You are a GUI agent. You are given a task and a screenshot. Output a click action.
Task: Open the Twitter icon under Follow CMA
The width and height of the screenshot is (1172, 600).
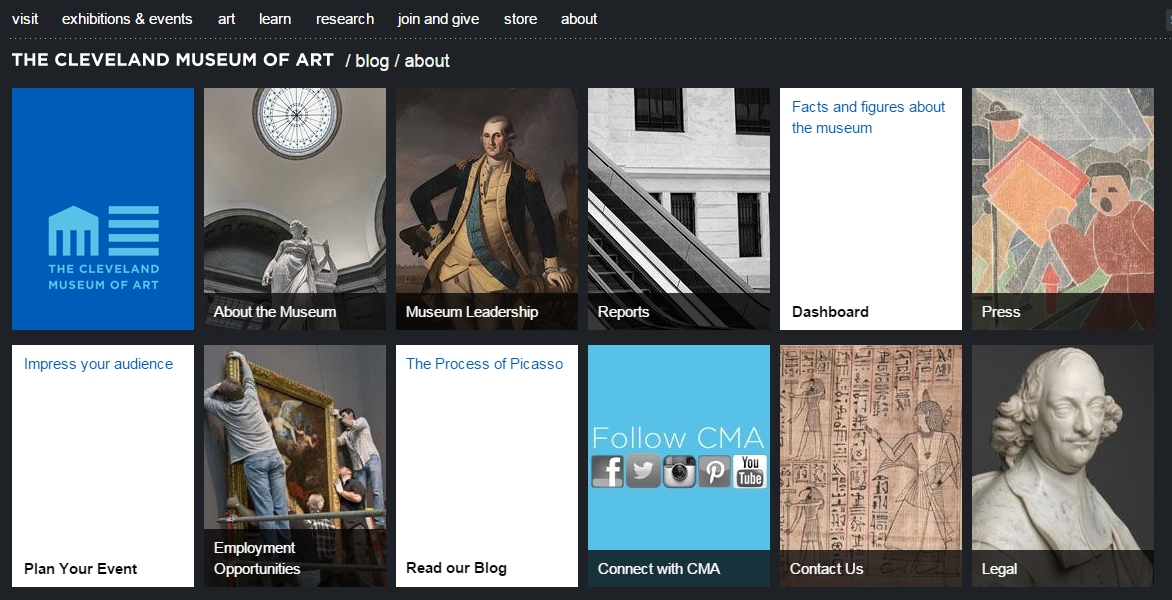643,471
